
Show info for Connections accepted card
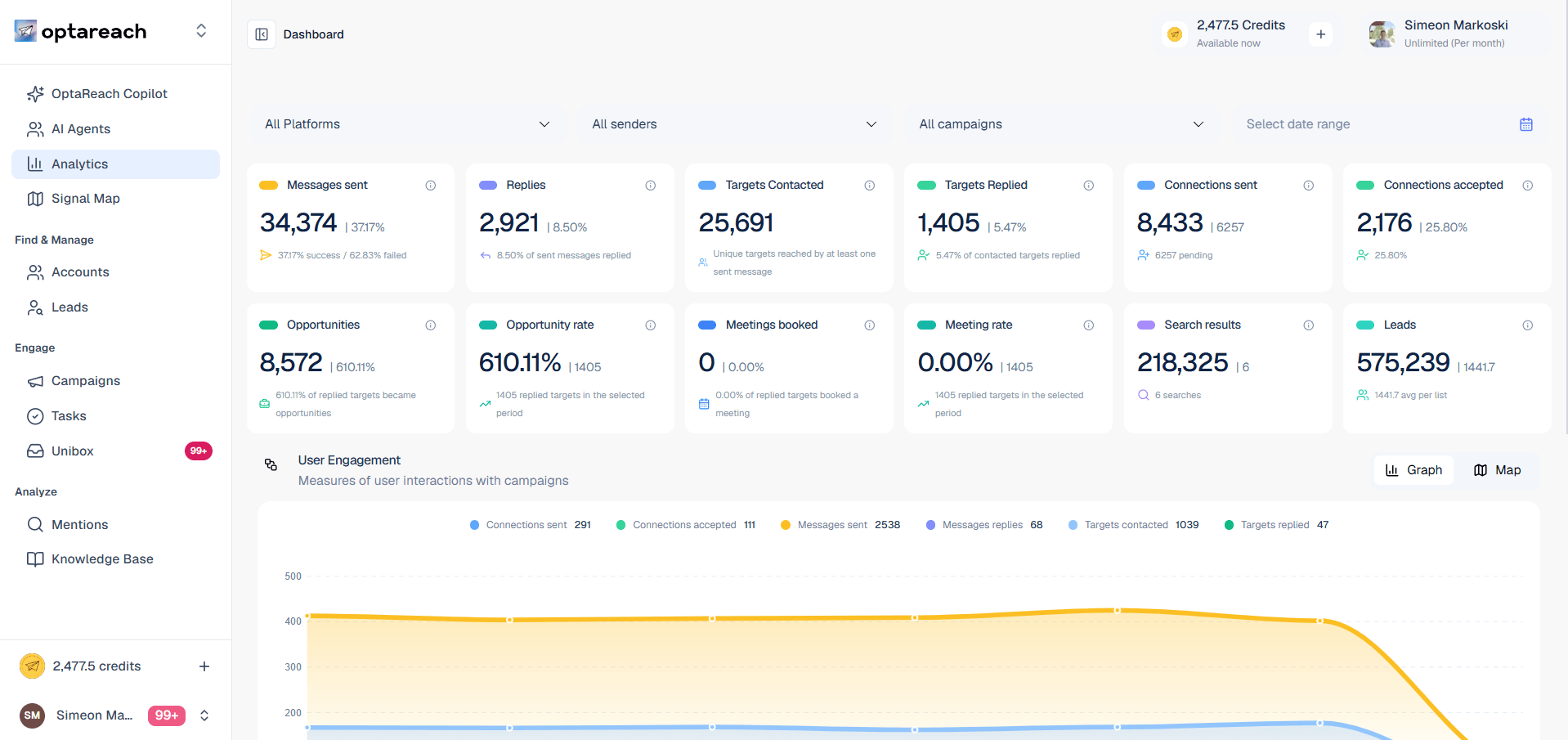point(1528,186)
